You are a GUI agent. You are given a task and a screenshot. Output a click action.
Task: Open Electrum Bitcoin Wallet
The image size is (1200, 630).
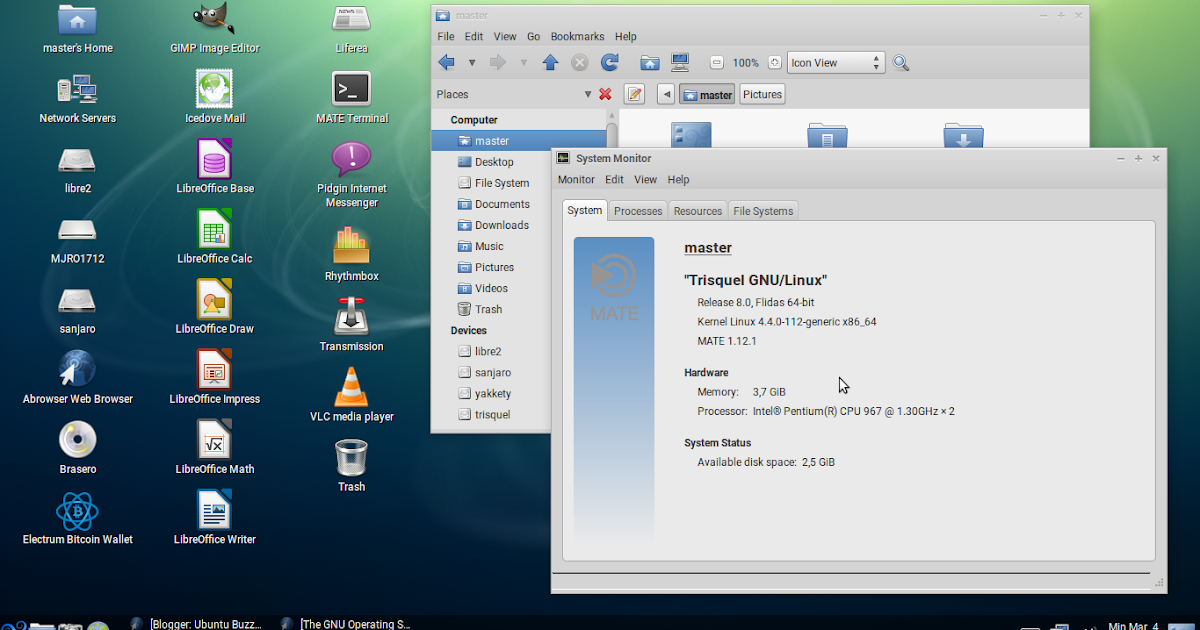(x=77, y=511)
